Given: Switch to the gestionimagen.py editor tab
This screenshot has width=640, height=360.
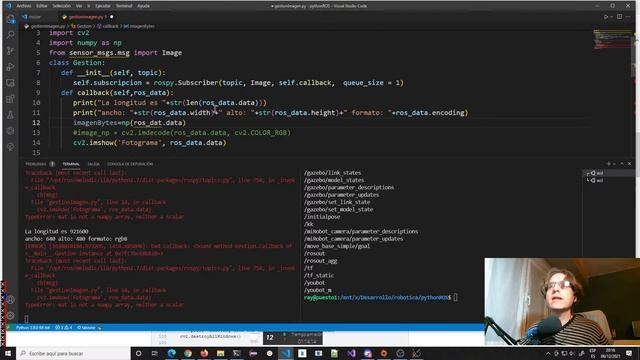Looking at the screenshot, I should (x=86, y=17).
